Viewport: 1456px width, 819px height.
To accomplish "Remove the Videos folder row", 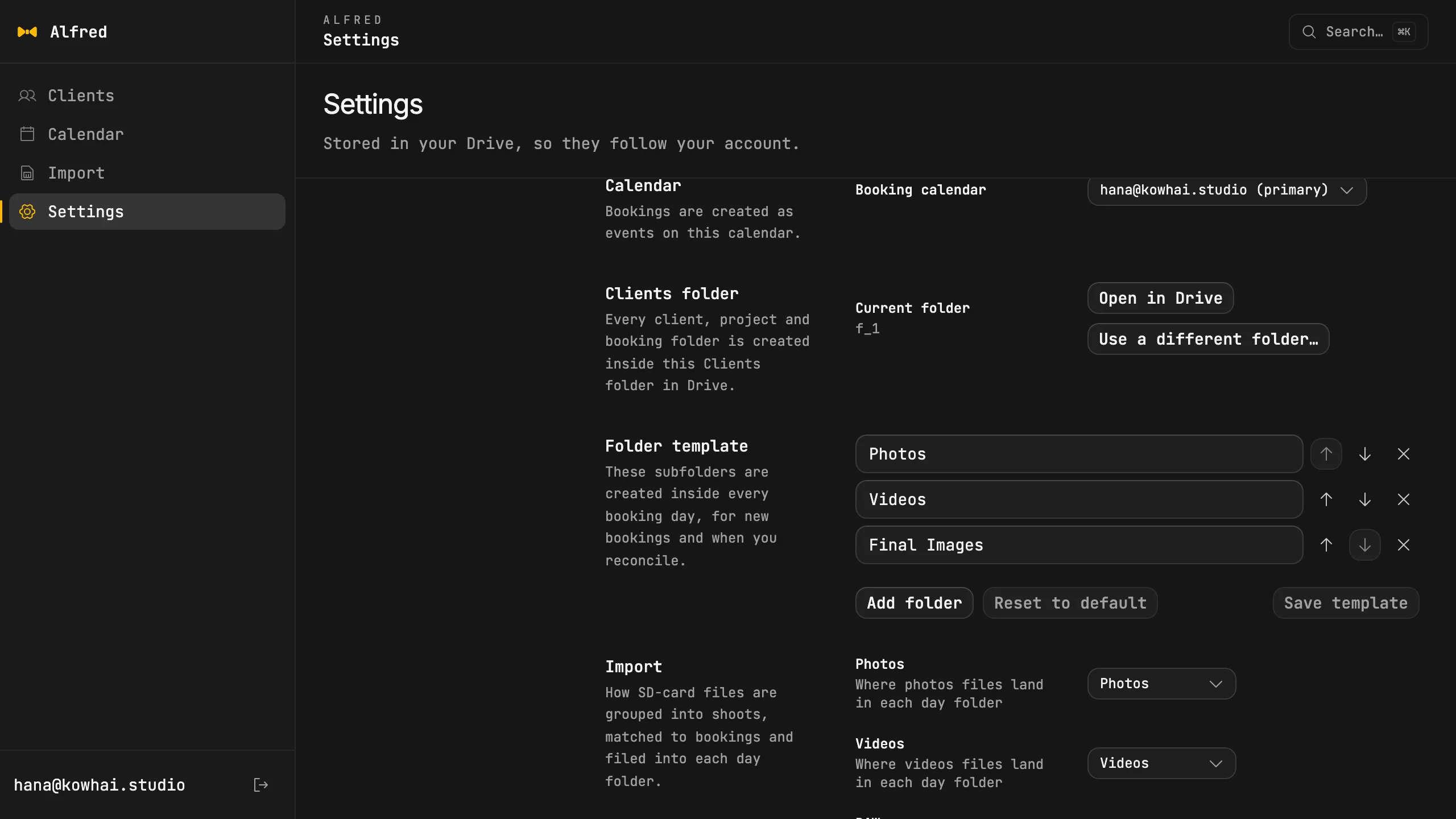I will (x=1404, y=499).
